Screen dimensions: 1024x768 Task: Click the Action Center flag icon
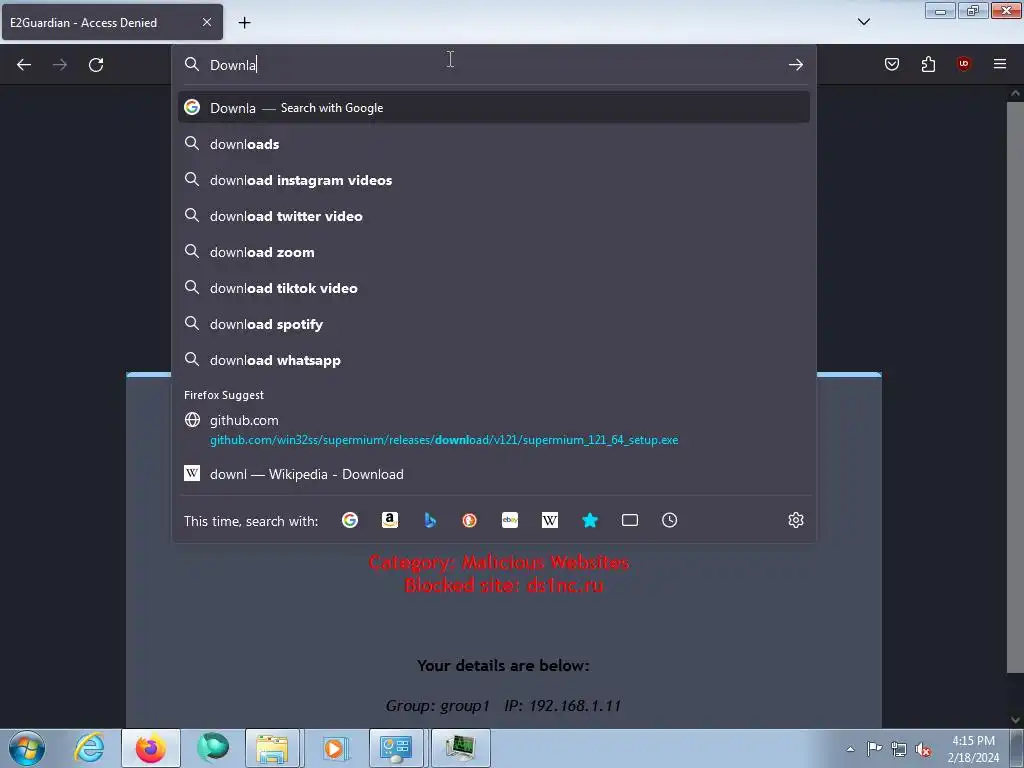(x=874, y=749)
